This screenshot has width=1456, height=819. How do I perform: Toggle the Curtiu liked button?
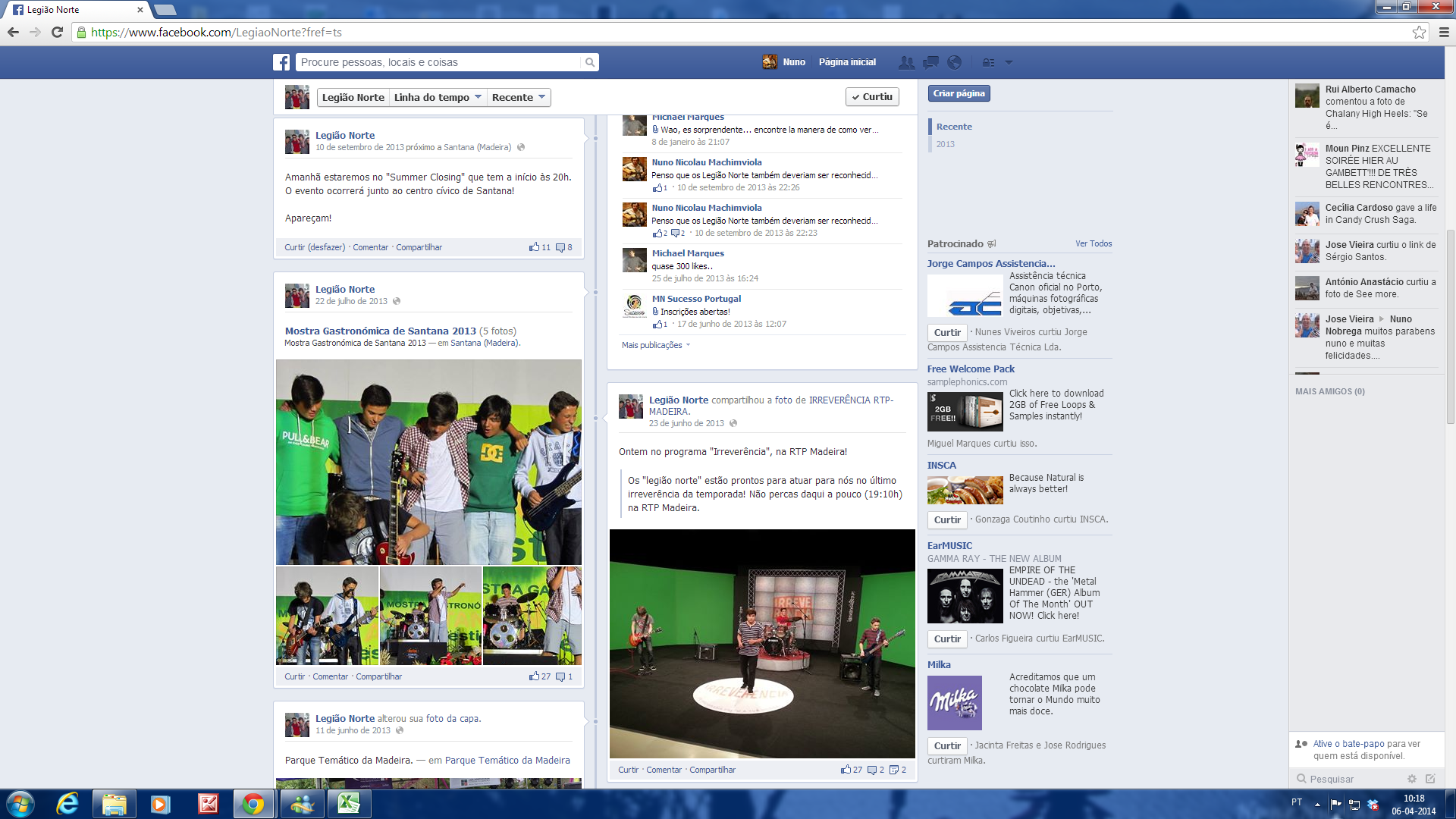tap(872, 97)
